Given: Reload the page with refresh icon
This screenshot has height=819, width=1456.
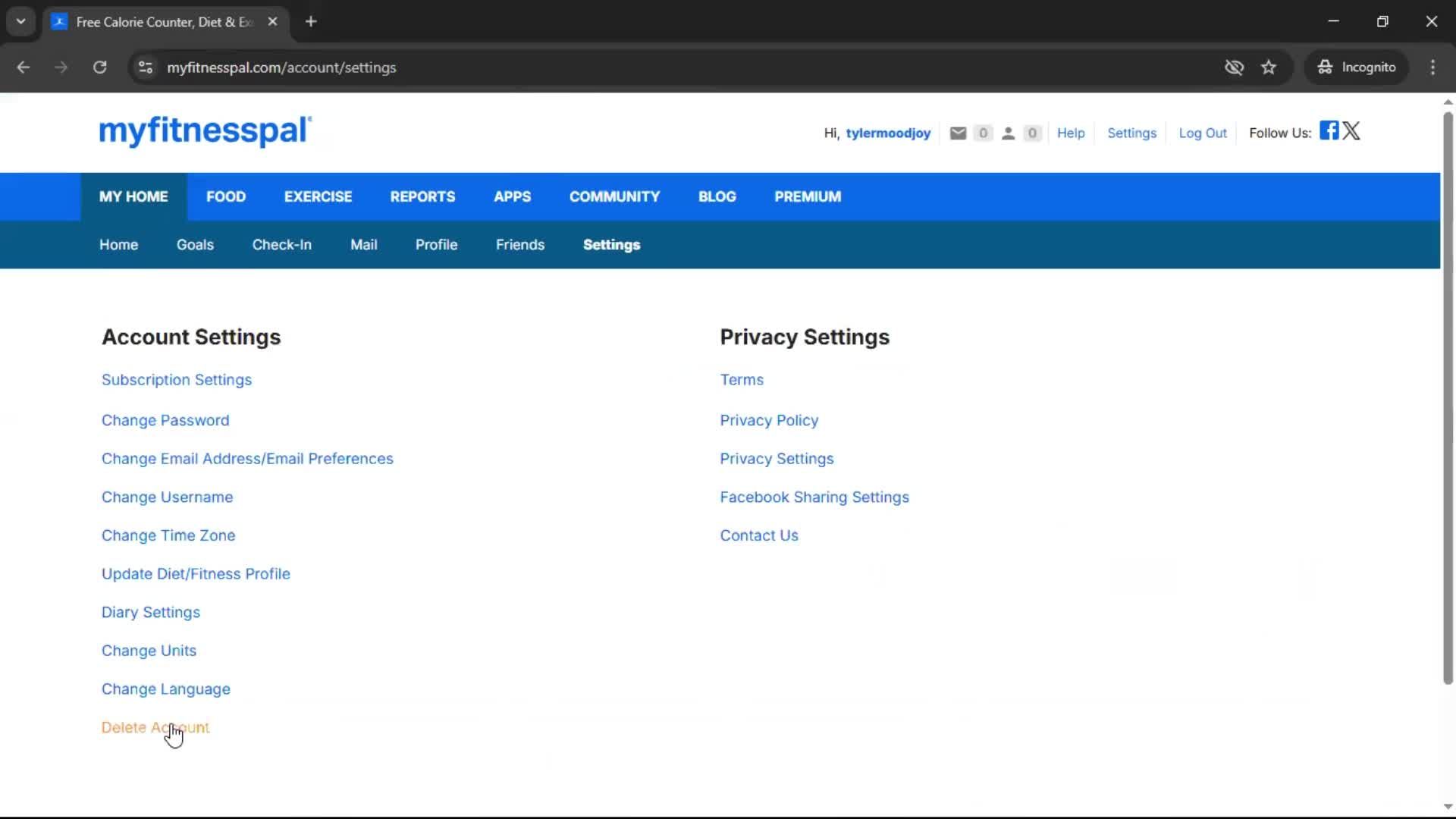Looking at the screenshot, I should (99, 67).
